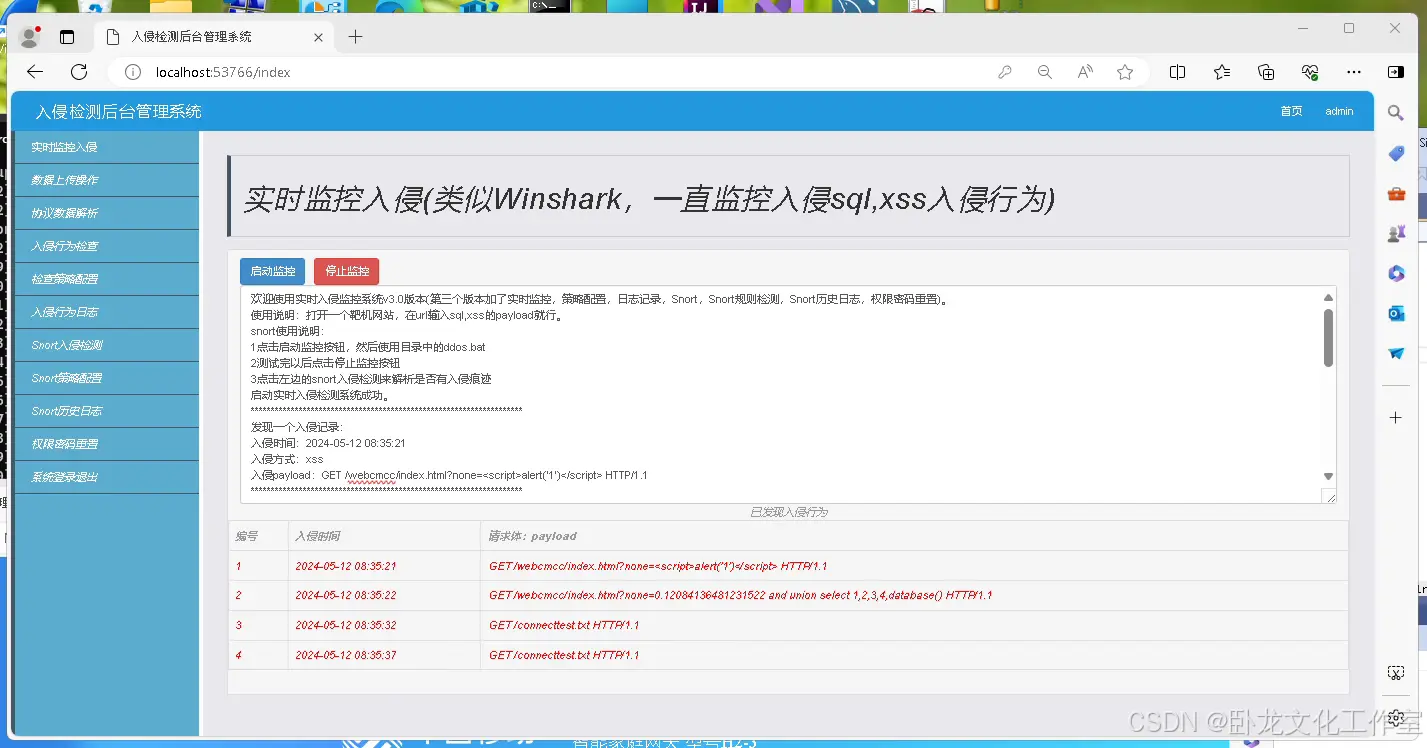
Task: Click timestamp 2024-05-12 08:35:21 in table
Action: (x=346, y=566)
